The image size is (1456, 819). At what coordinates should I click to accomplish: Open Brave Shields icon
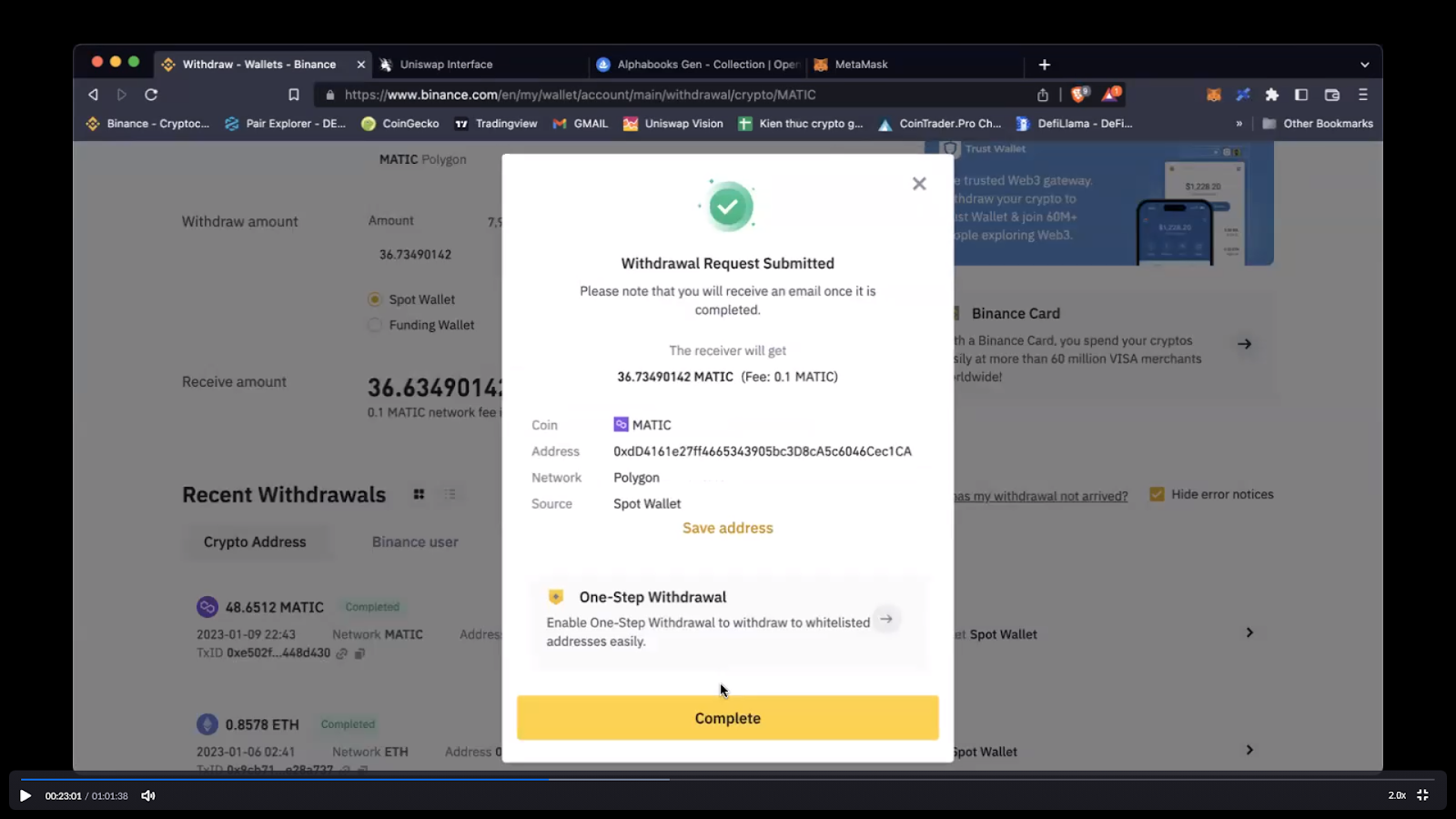point(1080,94)
